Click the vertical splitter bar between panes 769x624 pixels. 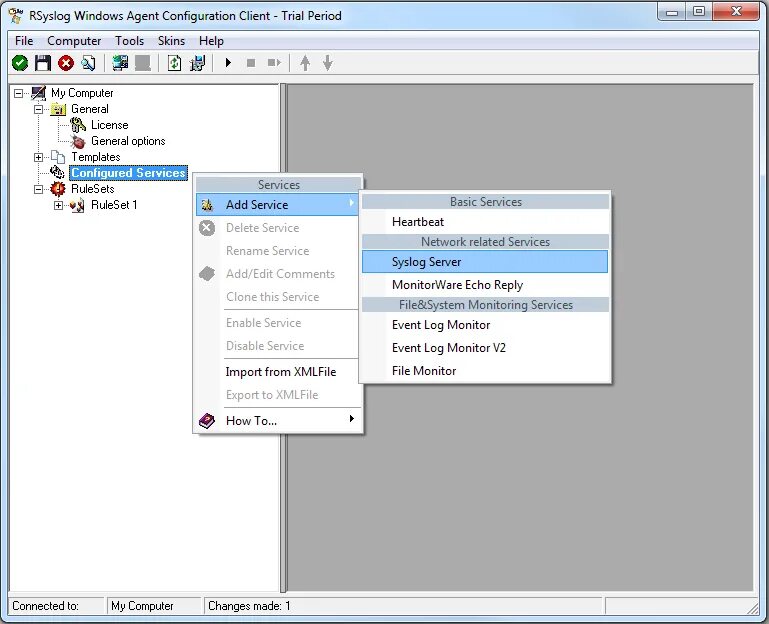coord(282,338)
